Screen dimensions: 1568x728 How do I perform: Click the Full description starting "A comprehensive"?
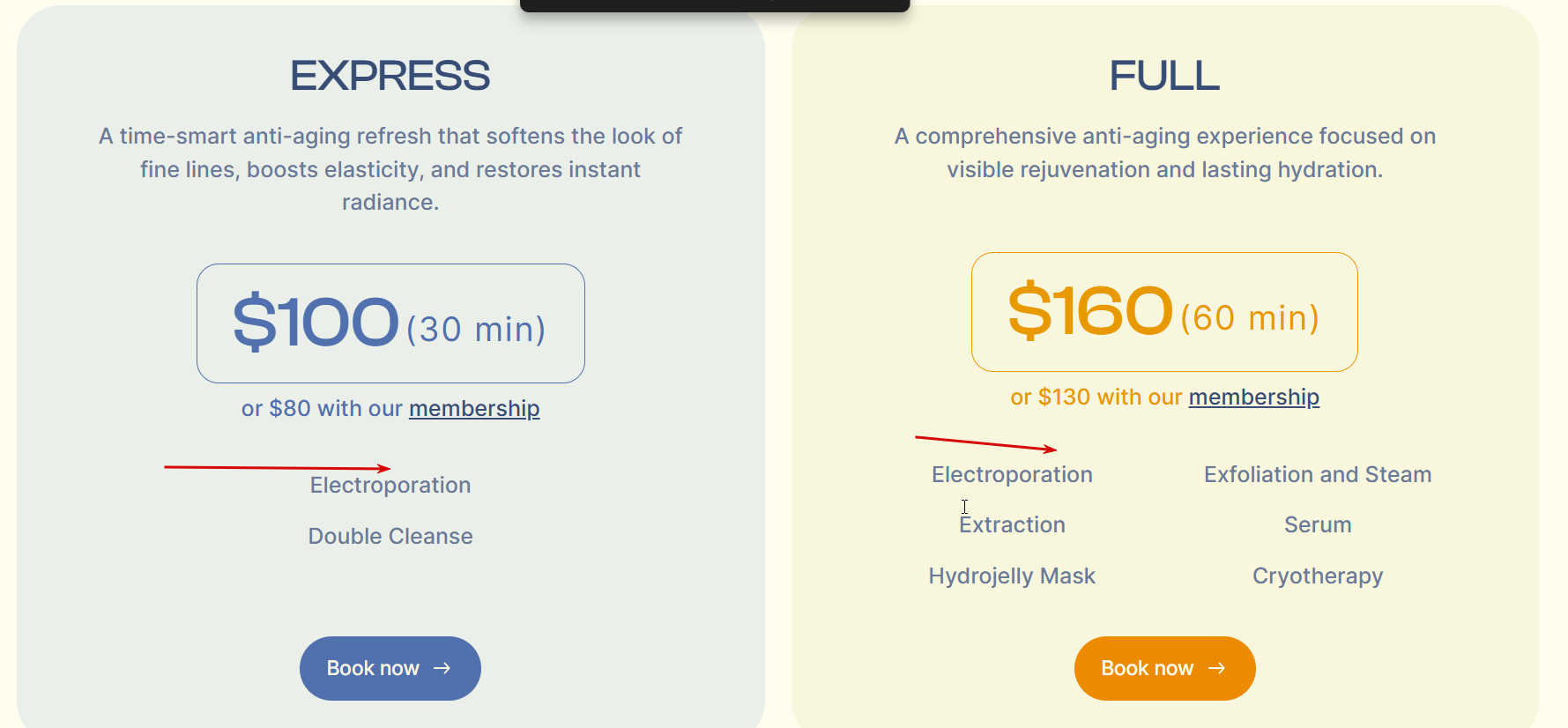tap(1164, 152)
